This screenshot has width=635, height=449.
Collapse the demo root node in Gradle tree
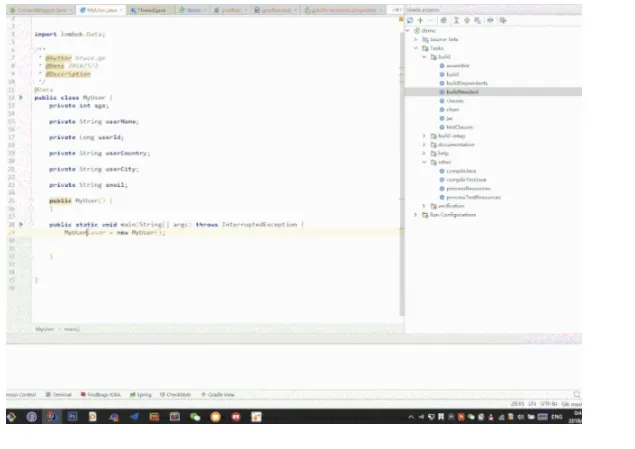[x=408, y=31]
